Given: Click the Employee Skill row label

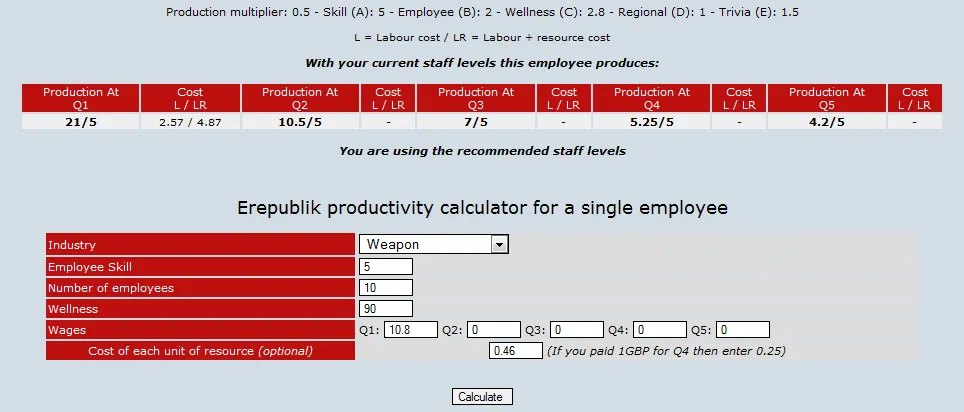Looking at the screenshot, I should coord(200,267).
